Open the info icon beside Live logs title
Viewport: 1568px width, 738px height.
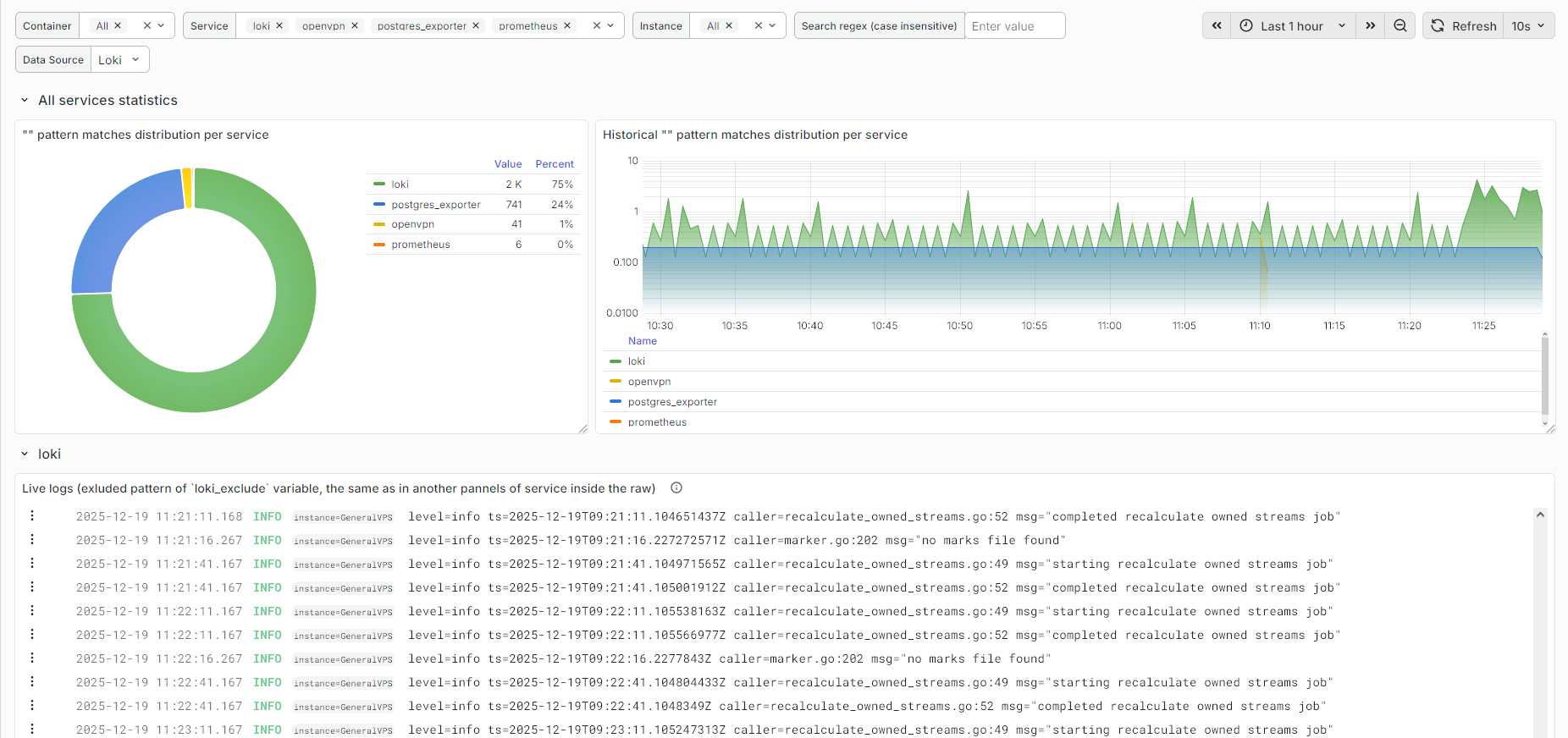coord(676,487)
